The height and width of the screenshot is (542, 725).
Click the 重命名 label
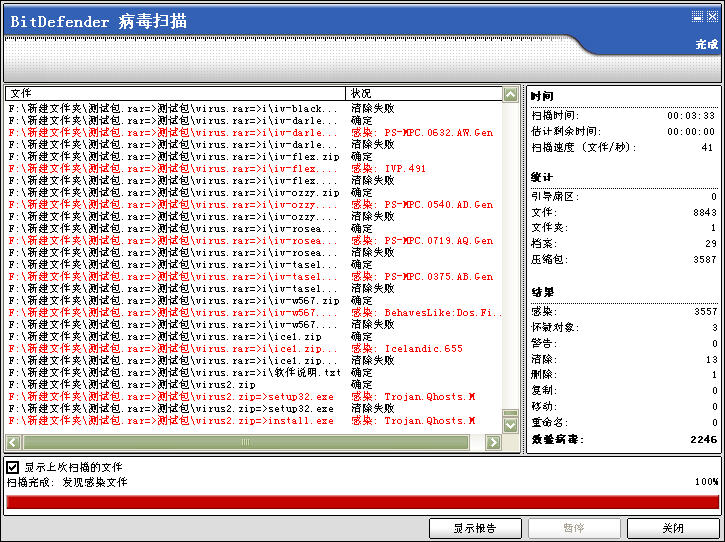(x=547, y=423)
